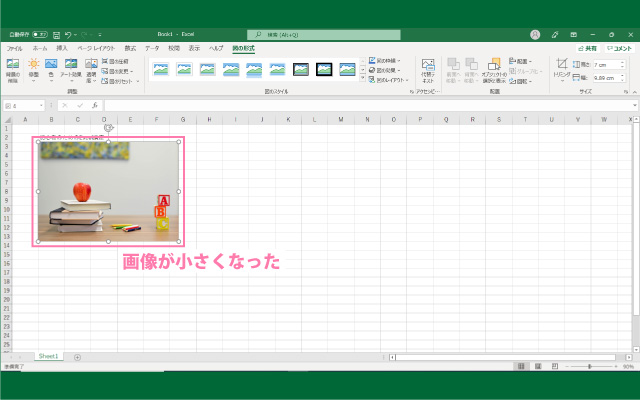Open the Name Box dropdown arrow
This screenshot has height=400, width=640.
41,106
